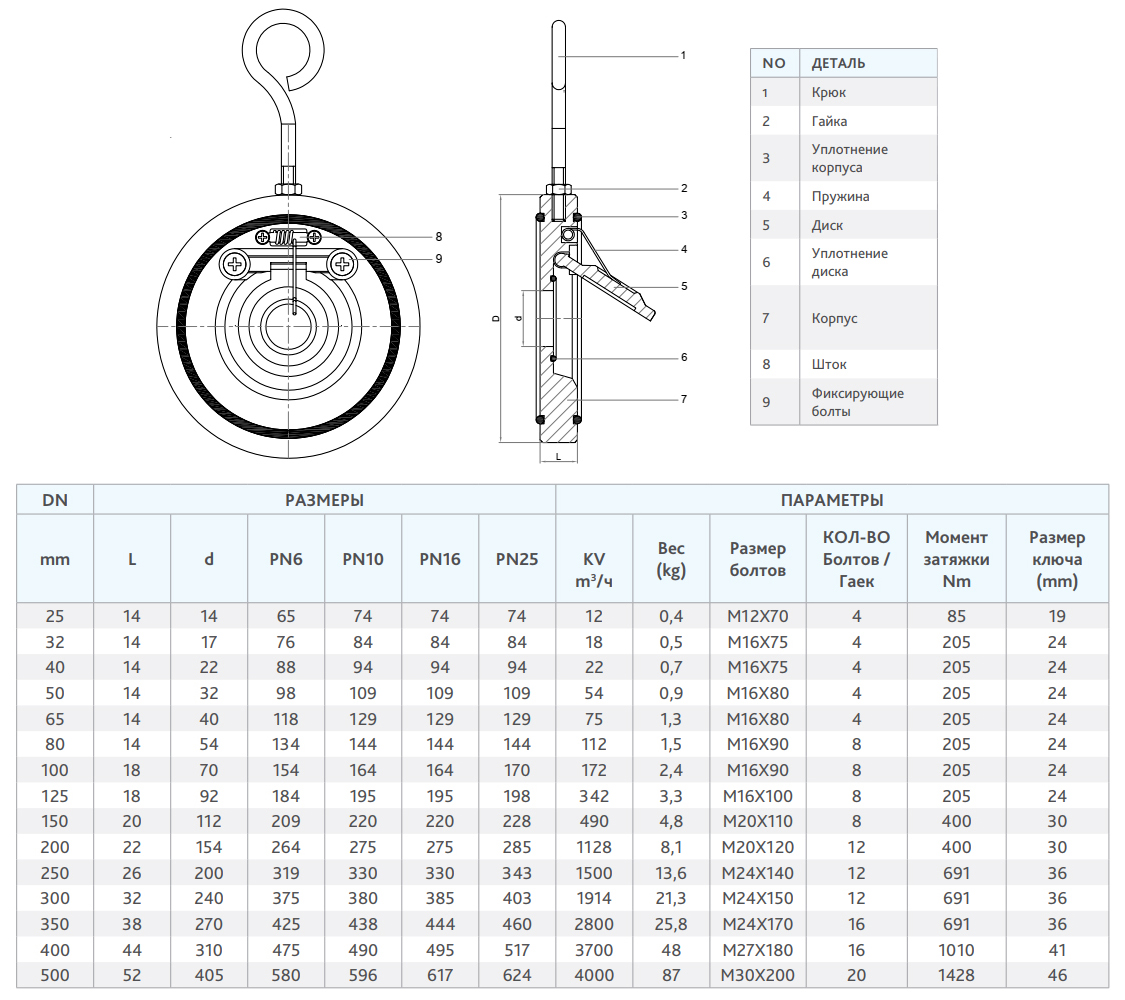1125x1000 pixels.
Task: Click the right cross-head fixing bolt
Action: coord(342,264)
